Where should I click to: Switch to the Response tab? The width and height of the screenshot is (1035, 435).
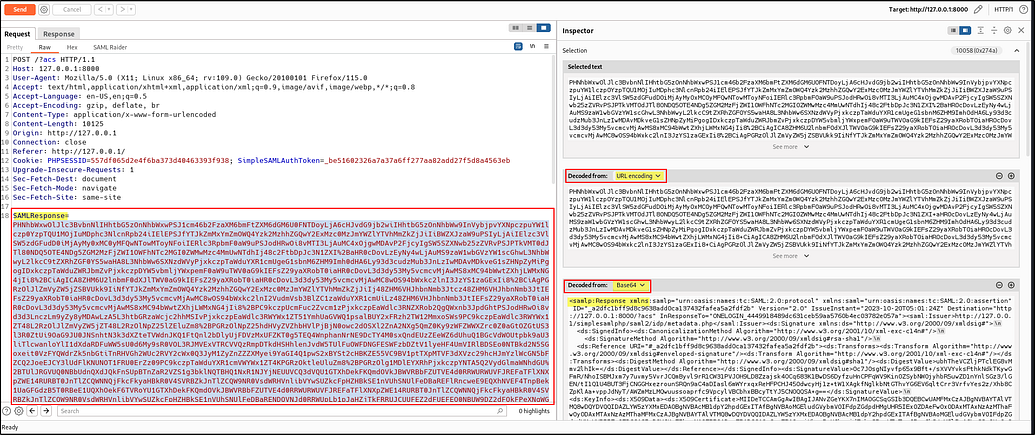[59, 33]
